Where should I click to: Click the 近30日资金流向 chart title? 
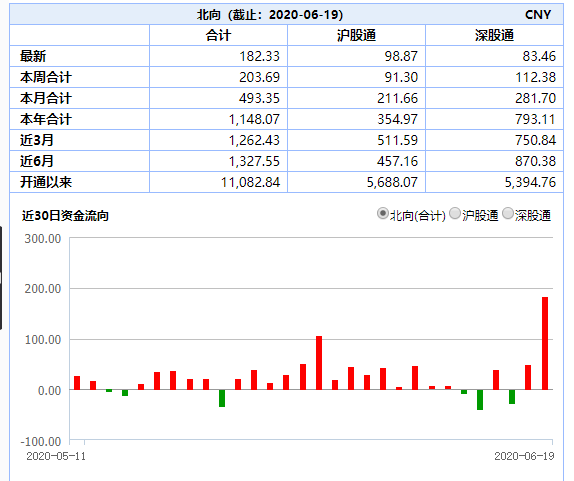pyautogui.click(x=65, y=216)
